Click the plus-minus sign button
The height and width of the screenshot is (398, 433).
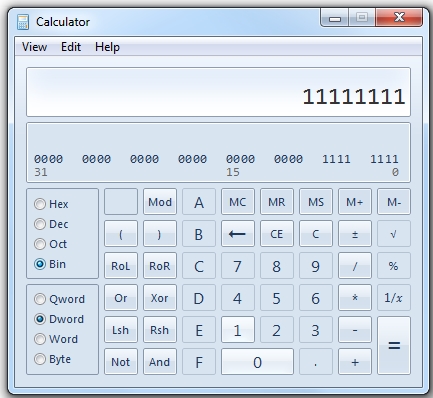pos(355,234)
